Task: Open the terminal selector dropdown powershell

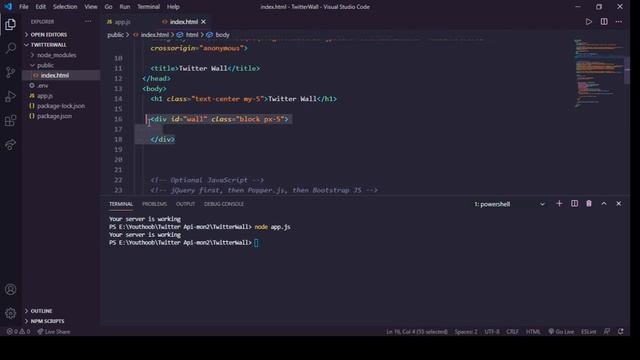Action: pos(509,204)
